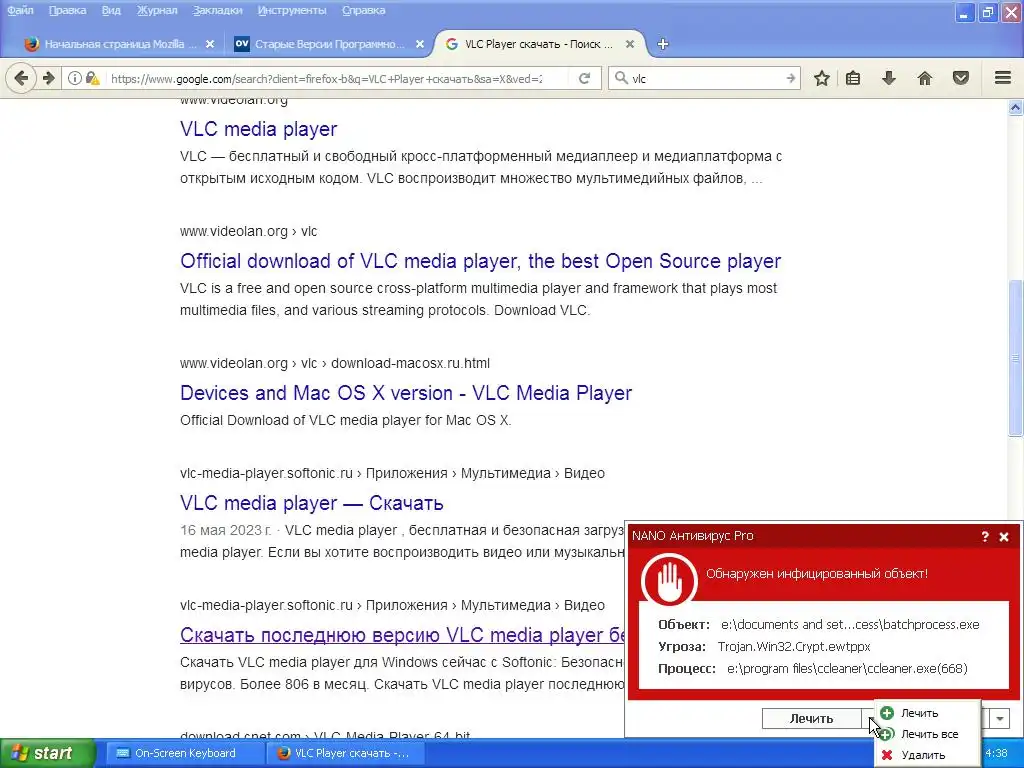Open the Файл menu

(x=20, y=10)
